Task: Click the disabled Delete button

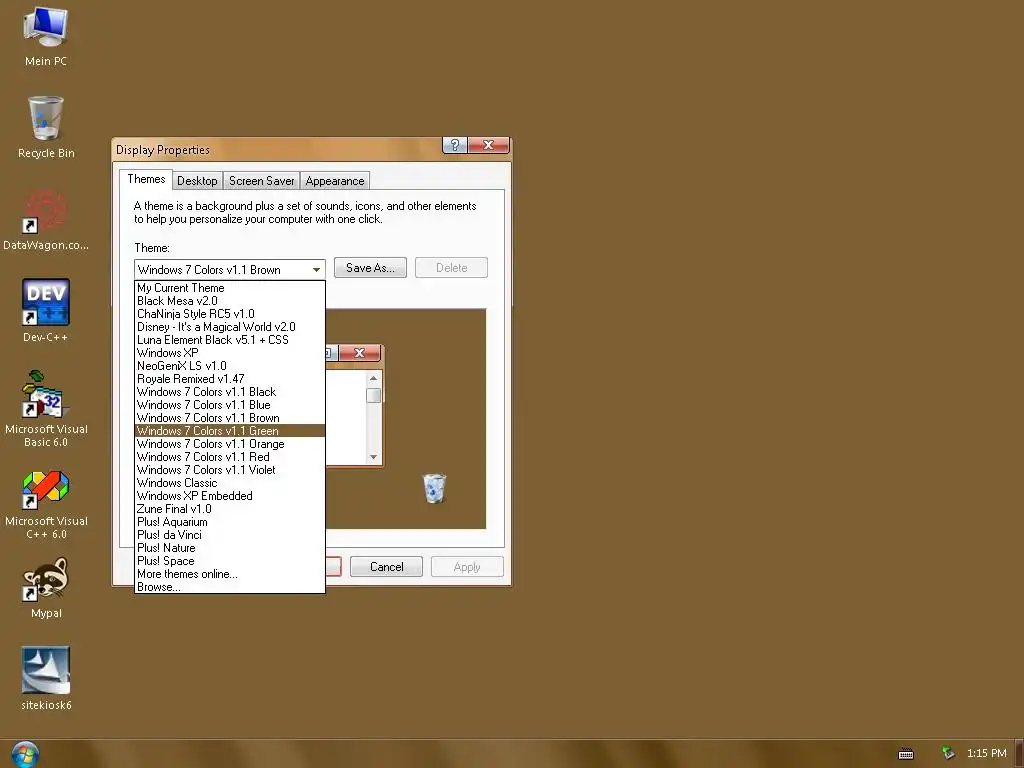Action: pyautogui.click(x=451, y=268)
